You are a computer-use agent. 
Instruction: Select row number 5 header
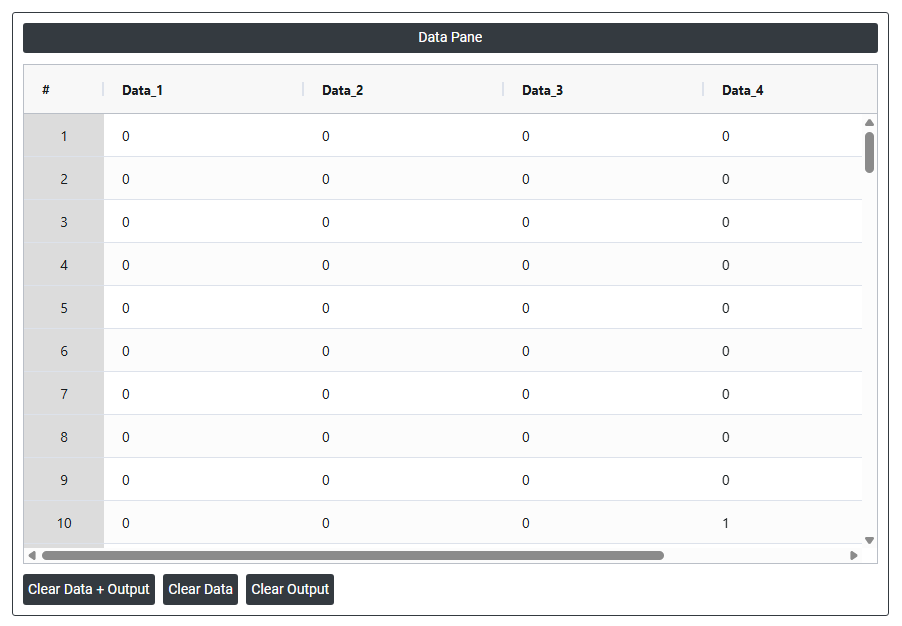(64, 308)
